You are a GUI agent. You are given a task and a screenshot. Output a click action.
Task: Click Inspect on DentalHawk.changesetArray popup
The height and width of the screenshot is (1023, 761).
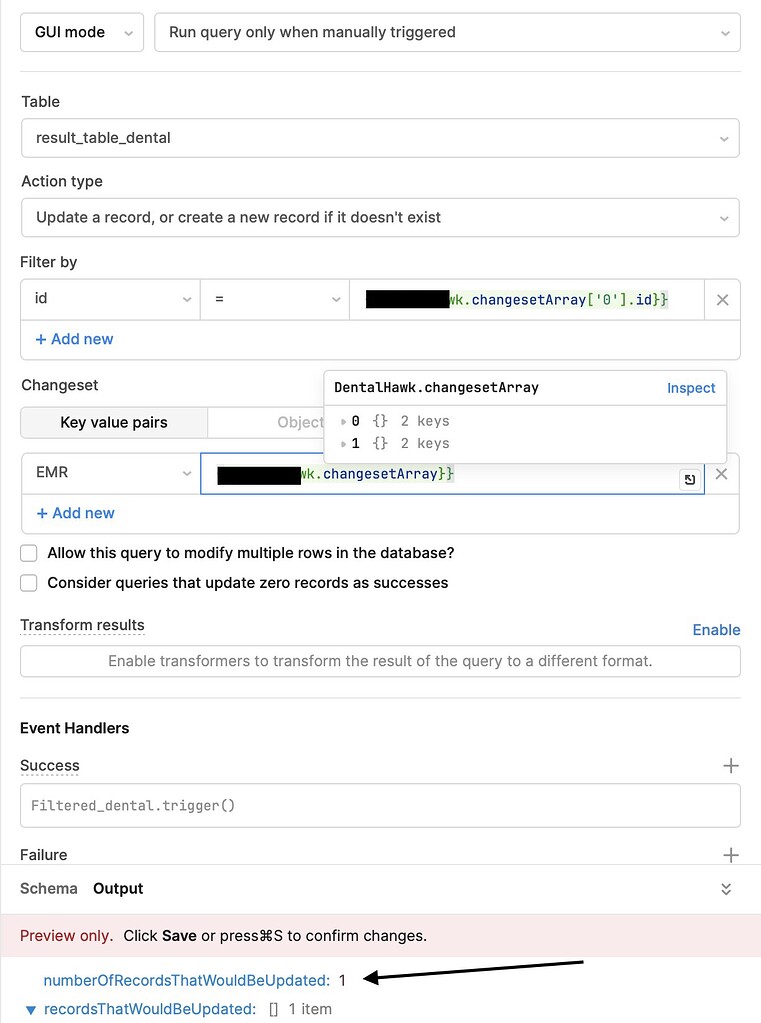[x=691, y=387]
